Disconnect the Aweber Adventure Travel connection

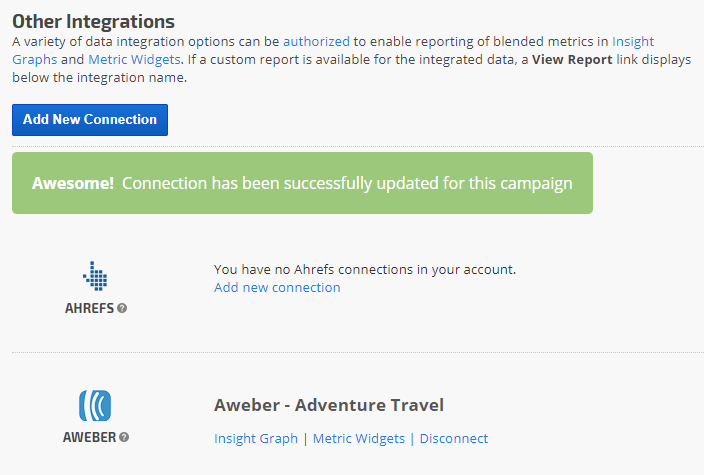[x=454, y=438]
